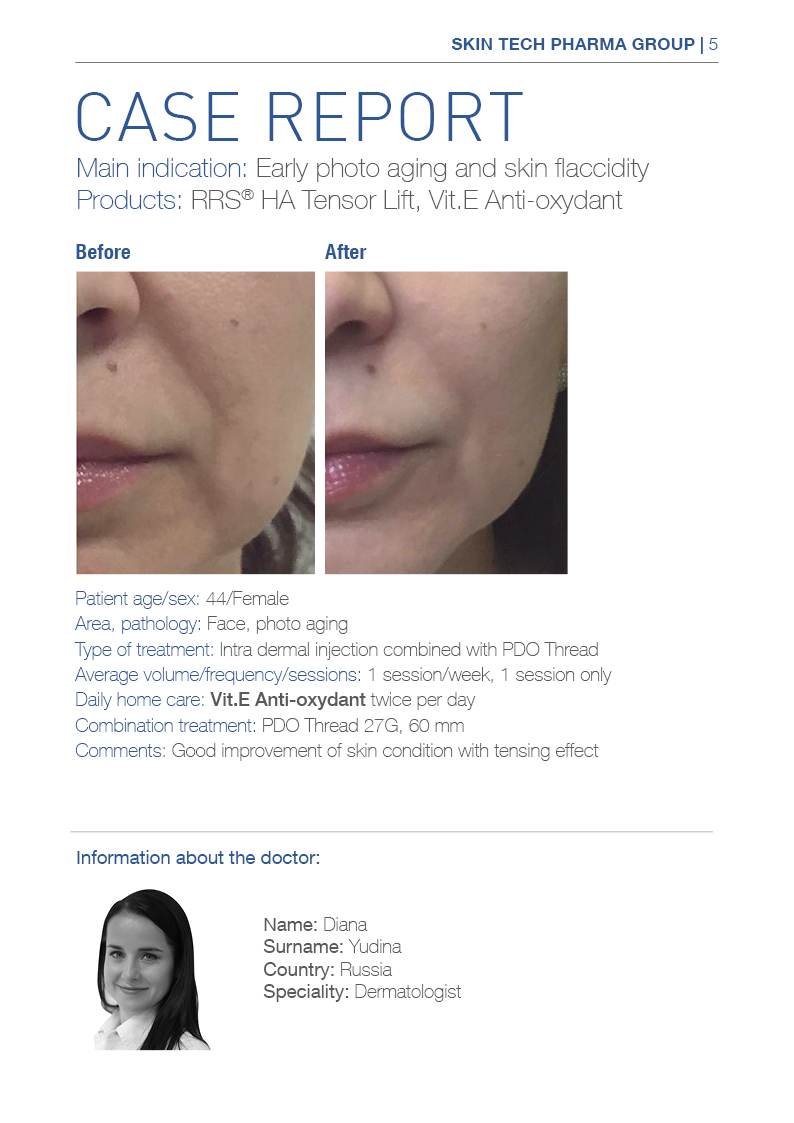Select the Type of treatment line
794x1123 pixels.
(x=337, y=650)
